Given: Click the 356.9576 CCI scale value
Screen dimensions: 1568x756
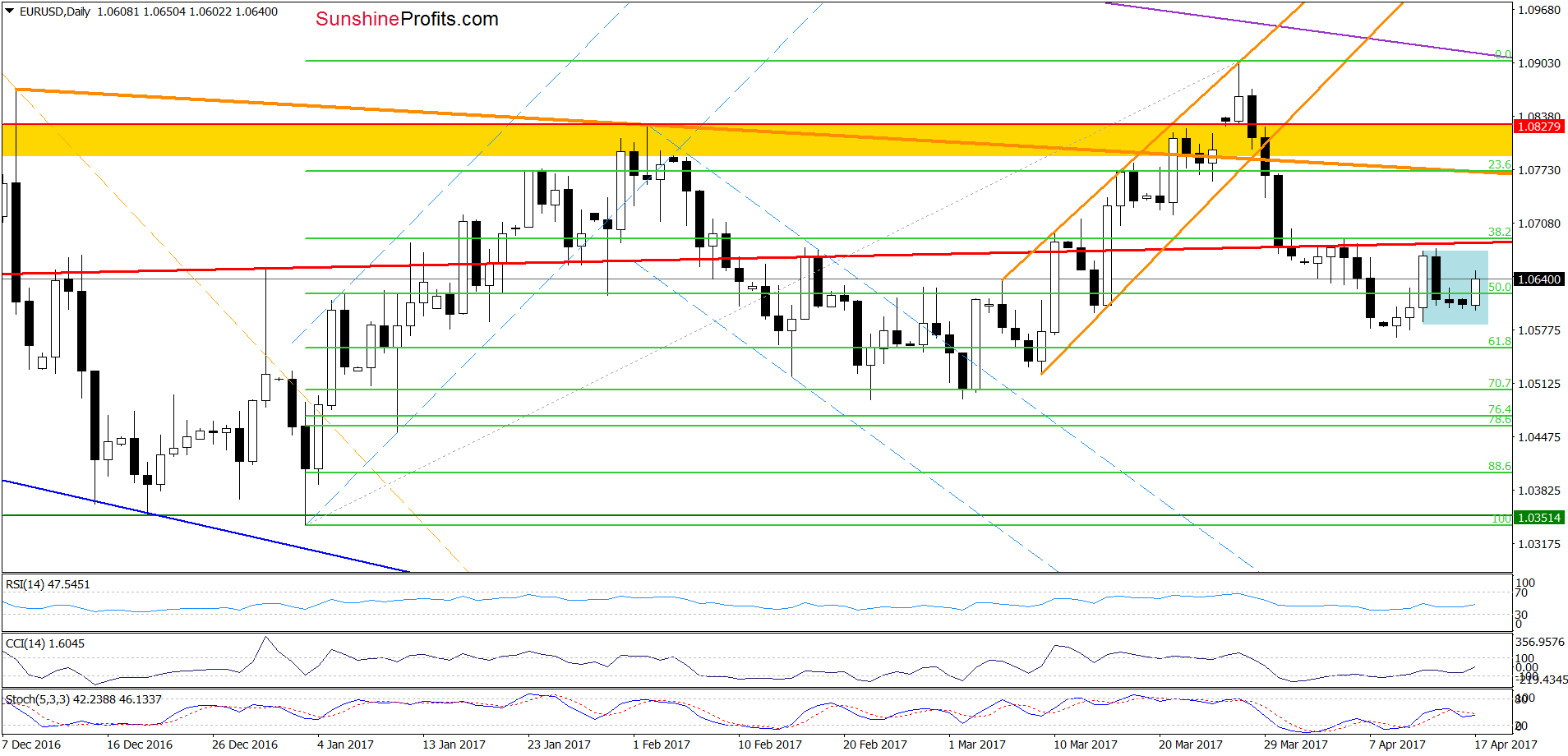Looking at the screenshot, I should point(1541,642).
